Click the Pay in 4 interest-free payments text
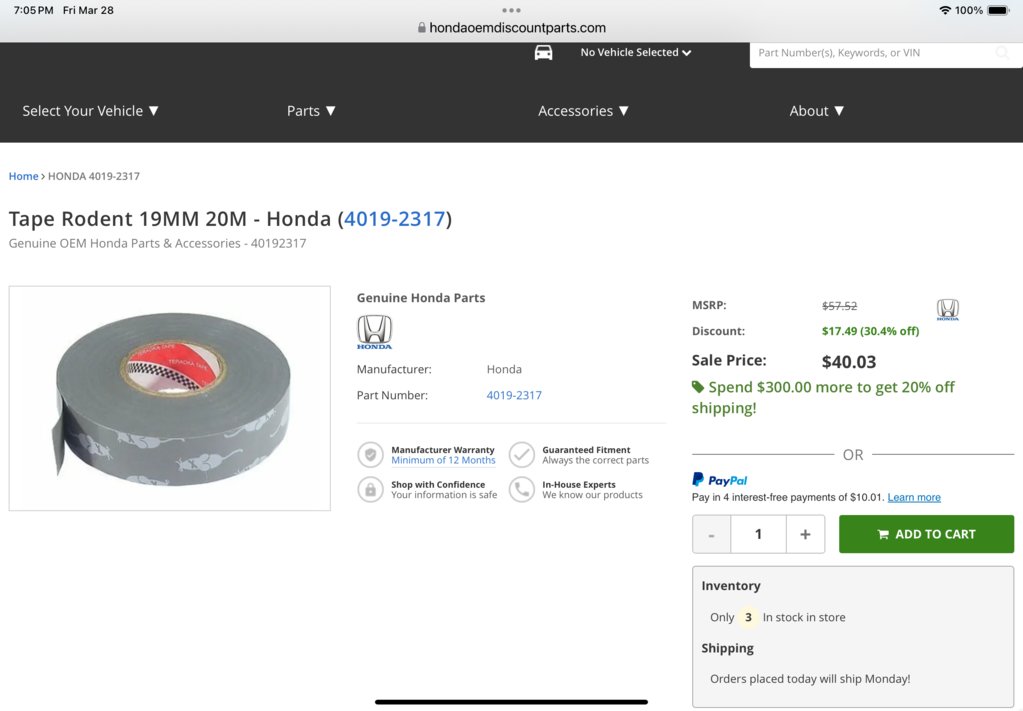The width and height of the screenshot is (1023, 711). [x=788, y=497]
